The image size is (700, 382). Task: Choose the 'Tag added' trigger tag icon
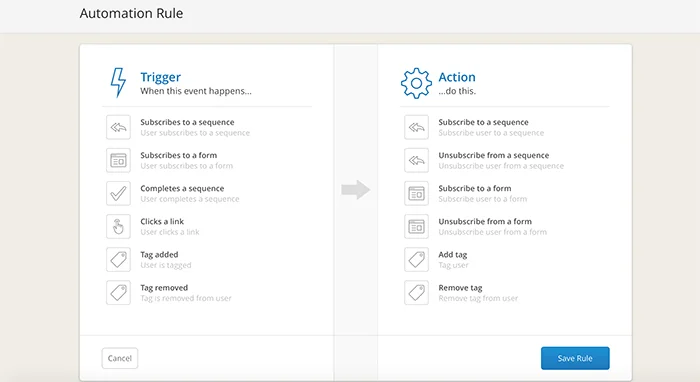coord(118,260)
